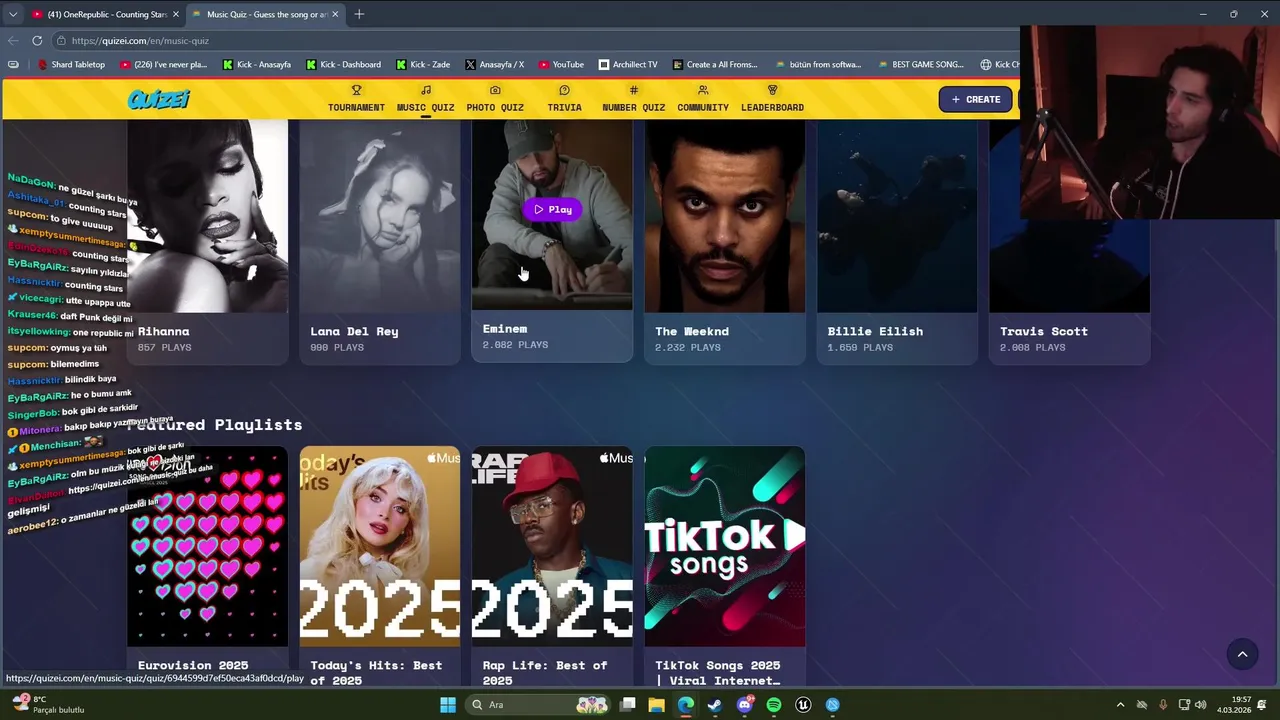Image resolution: width=1280 pixels, height=720 pixels.
Task: Click the microphone tray icon
Action: [x=1163, y=705]
